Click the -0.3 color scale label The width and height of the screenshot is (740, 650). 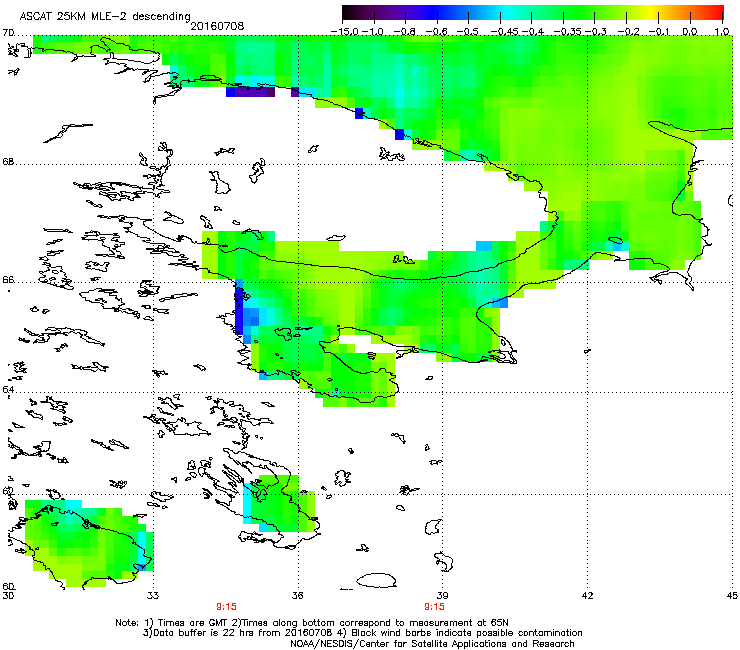tap(596, 32)
